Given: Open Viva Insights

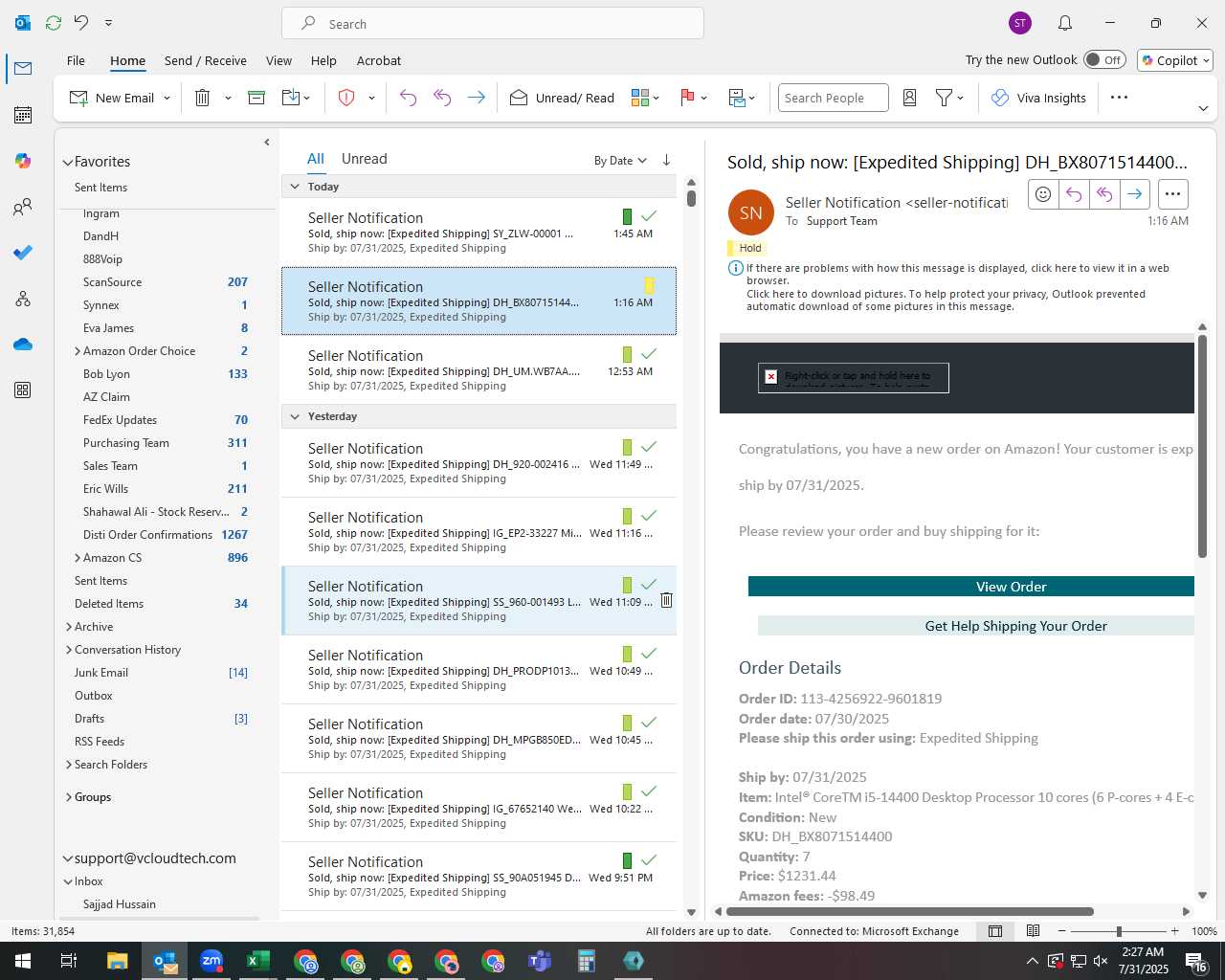Looking at the screenshot, I should (x=1038, y=98).
